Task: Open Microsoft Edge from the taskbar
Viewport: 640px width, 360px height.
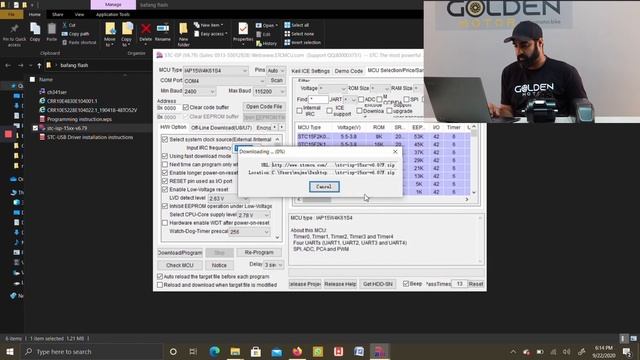Action: click(215, 351)
